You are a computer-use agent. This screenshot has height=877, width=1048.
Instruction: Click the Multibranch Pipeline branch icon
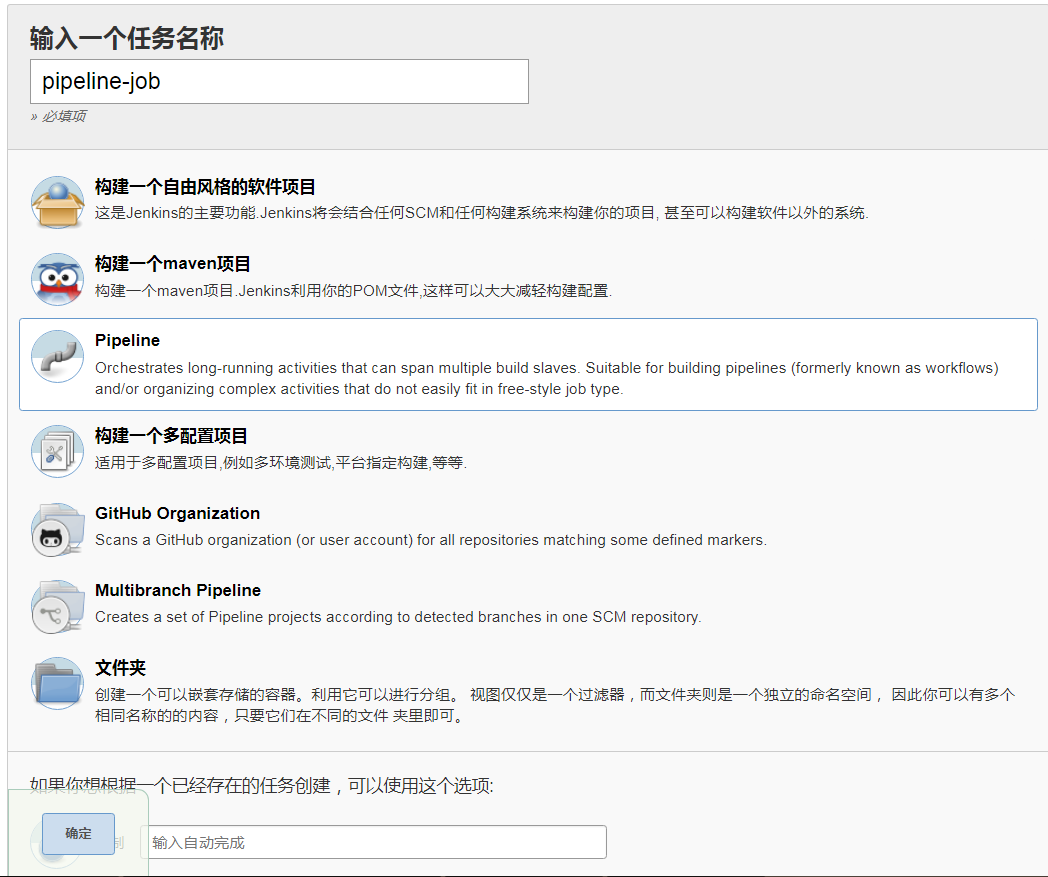pos(57,606)
